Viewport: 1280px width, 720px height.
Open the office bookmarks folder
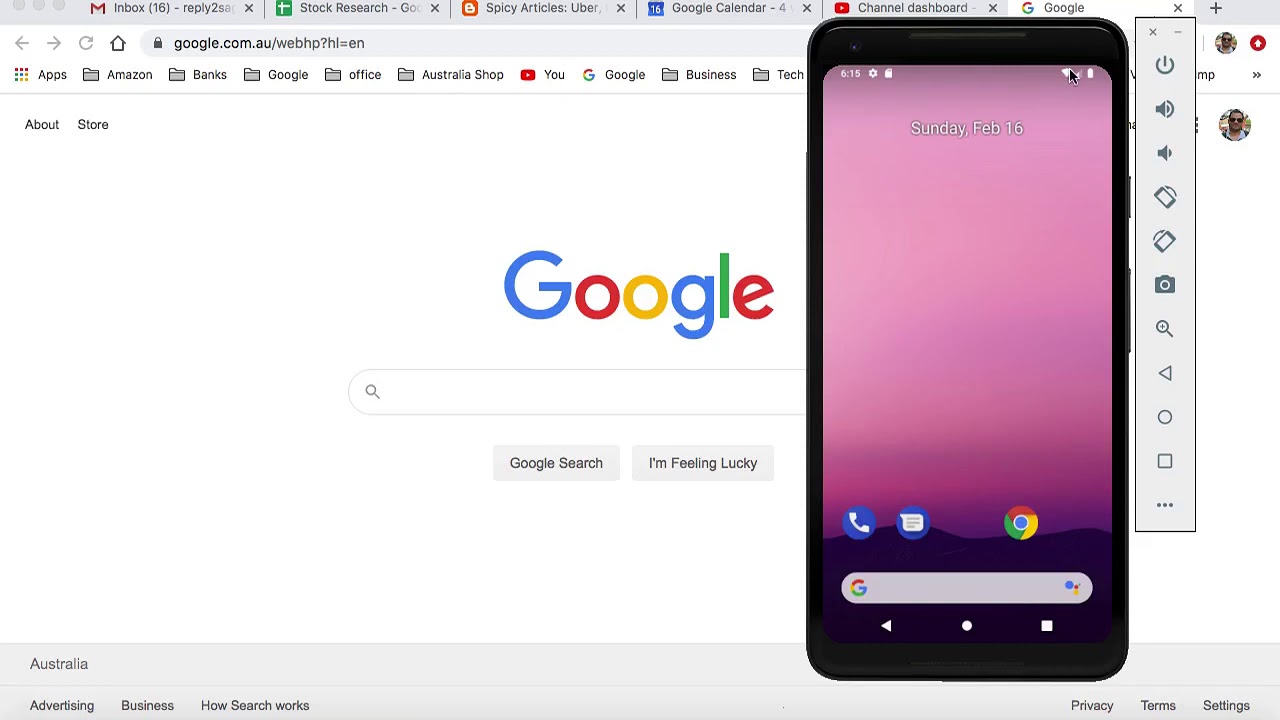[352, 75]
